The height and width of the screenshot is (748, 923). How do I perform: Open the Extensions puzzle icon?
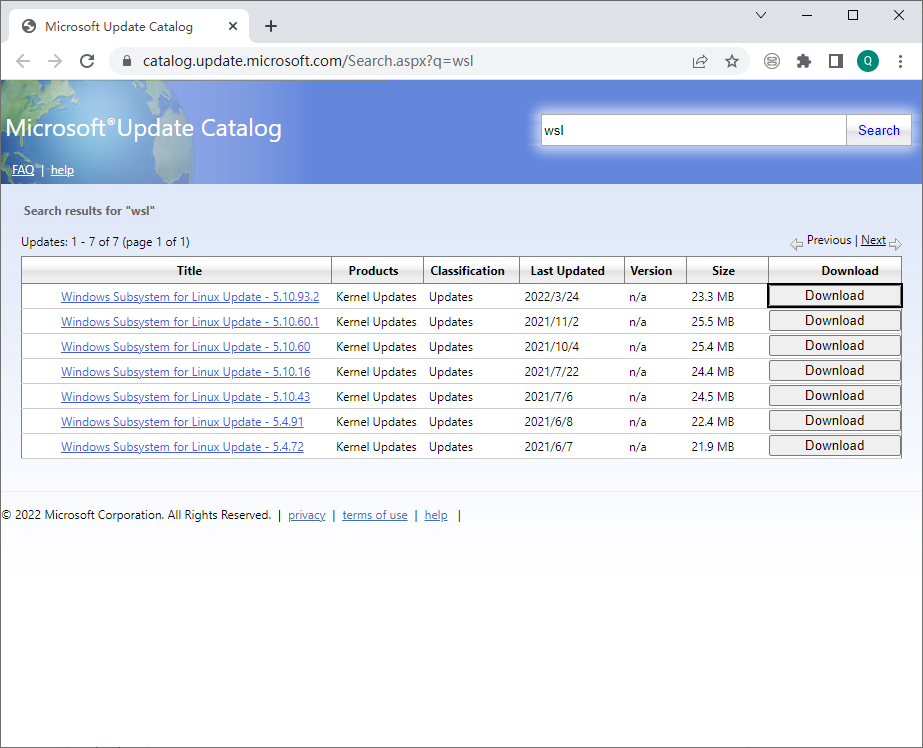tap(804, 61)
